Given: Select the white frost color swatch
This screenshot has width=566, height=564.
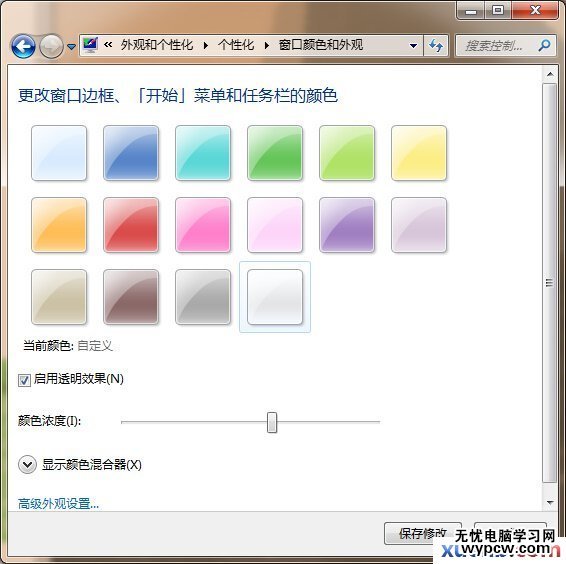Looking at the screenshot, I should click(275, 297).
